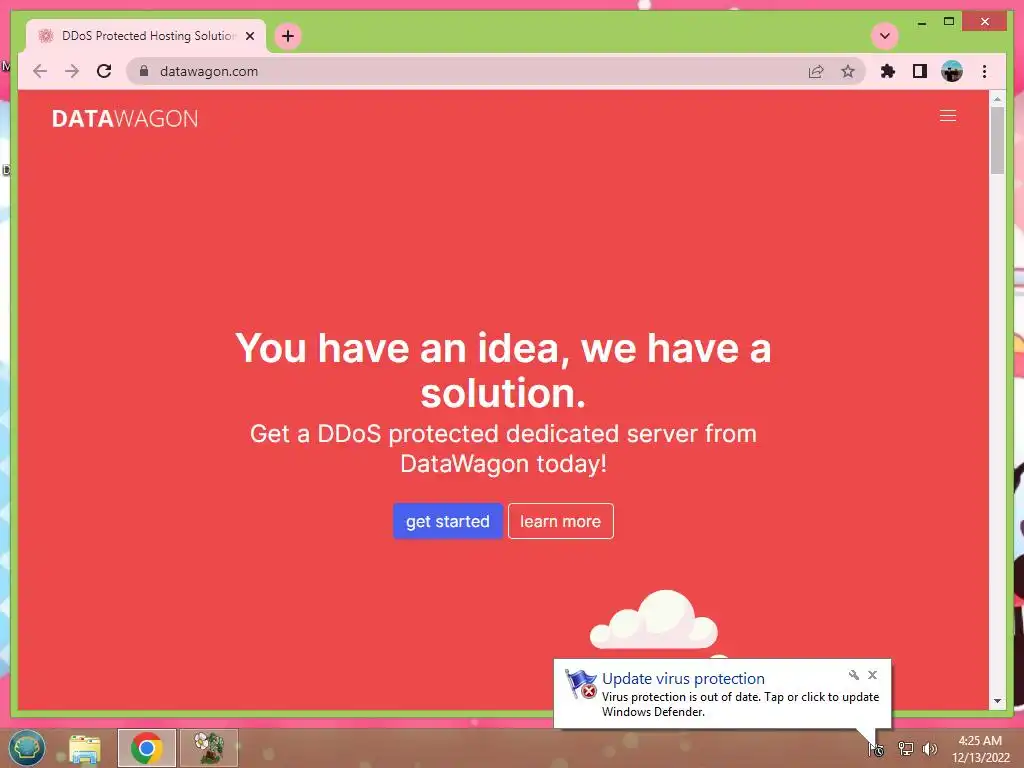Click the page scrollbar thumb

click(997, 140)
